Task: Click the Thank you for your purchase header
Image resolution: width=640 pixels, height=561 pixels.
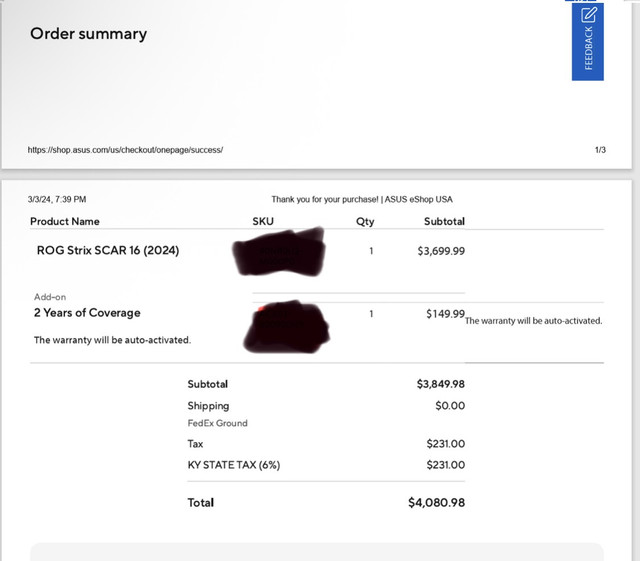Action: pos(362,199)
